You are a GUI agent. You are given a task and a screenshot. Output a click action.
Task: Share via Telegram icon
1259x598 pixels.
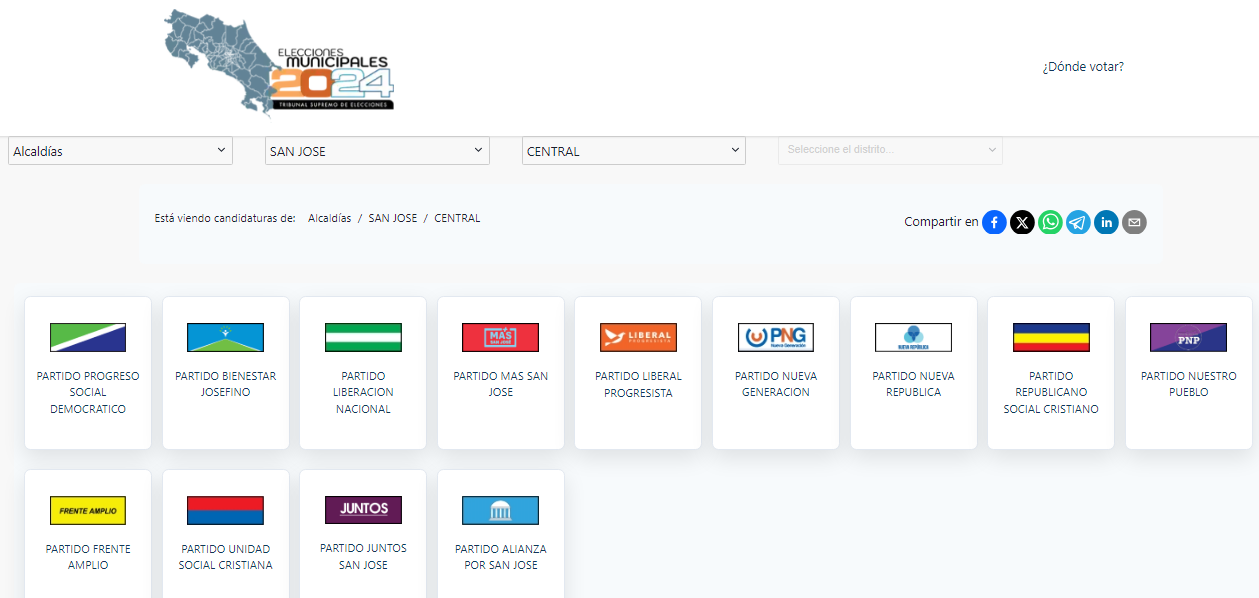pyautogui.click(x=1078, y=222)
